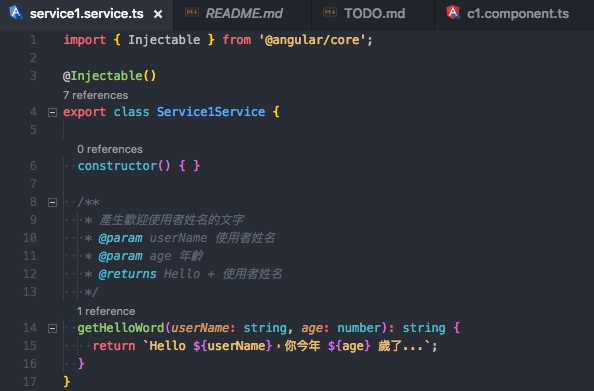The image size is (594, 391).
Task: Collapse the Service1Service class fold
Action: pyautogui.click(x=52, y=112)
